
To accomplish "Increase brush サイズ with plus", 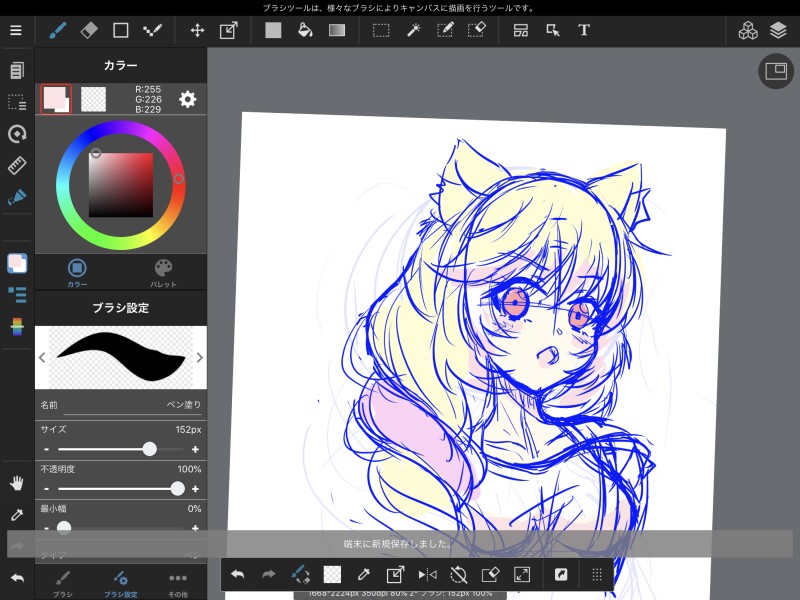I will click(x=195, y=449).
